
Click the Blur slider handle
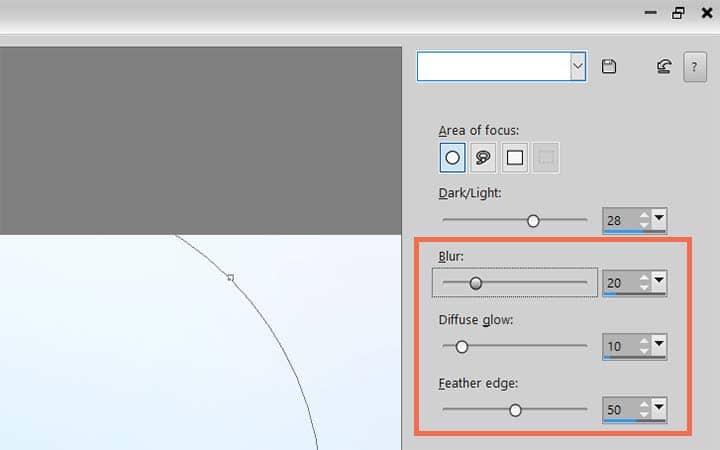tap(476, 283)
